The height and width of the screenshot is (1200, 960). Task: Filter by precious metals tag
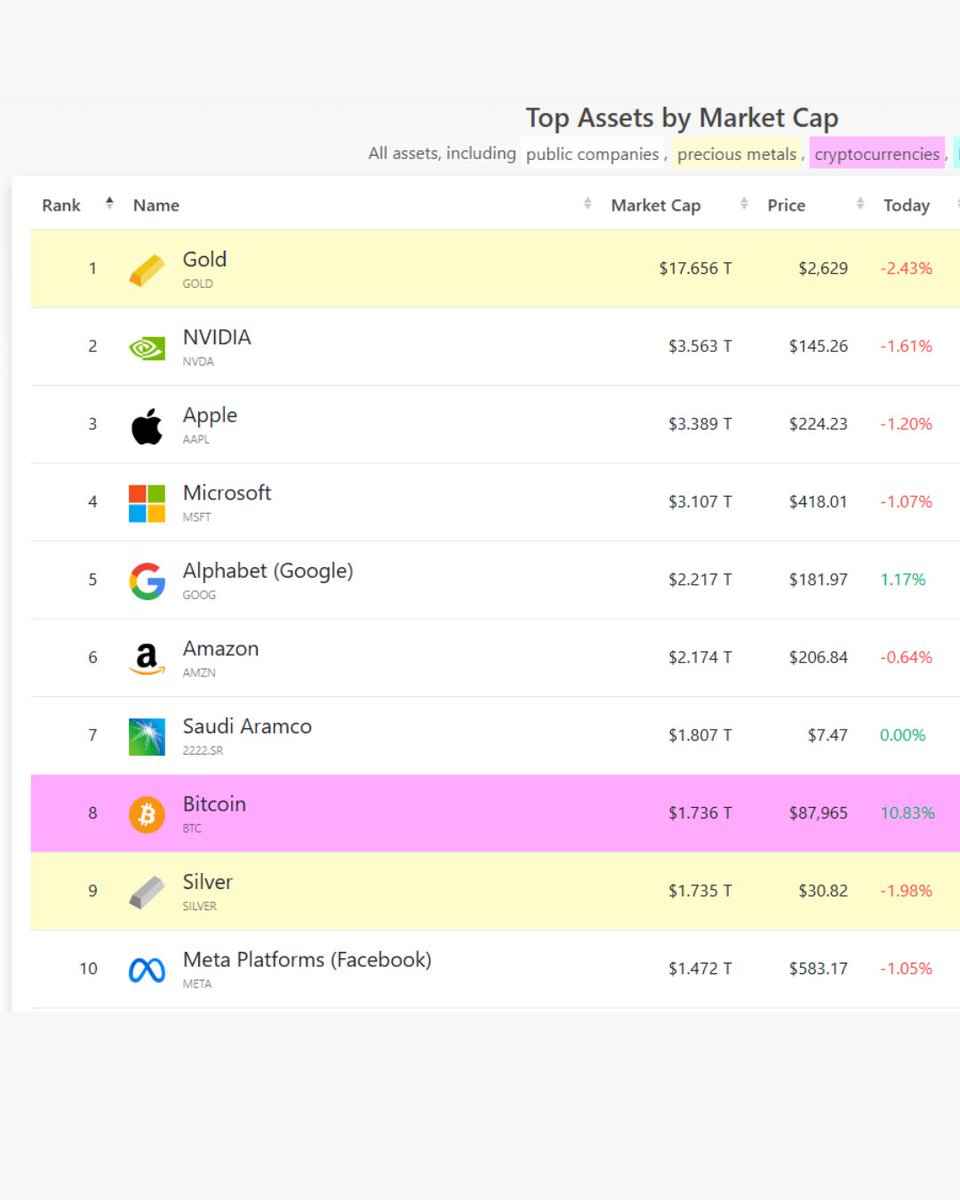(737, 154)
